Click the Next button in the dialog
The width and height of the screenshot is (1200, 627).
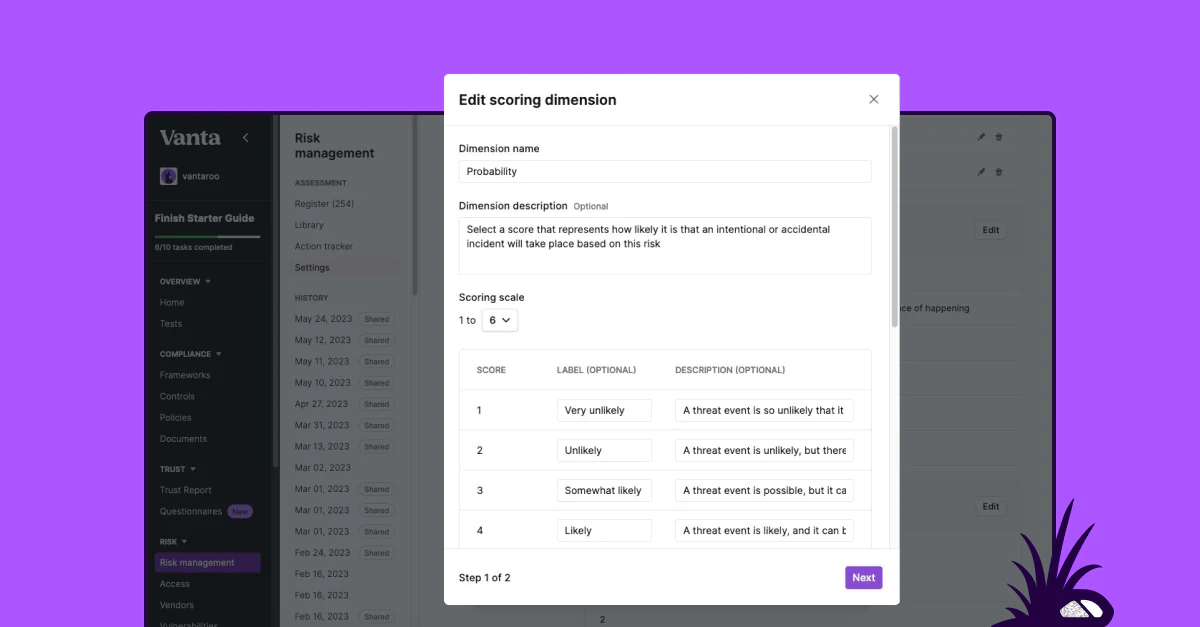[863, 577]
